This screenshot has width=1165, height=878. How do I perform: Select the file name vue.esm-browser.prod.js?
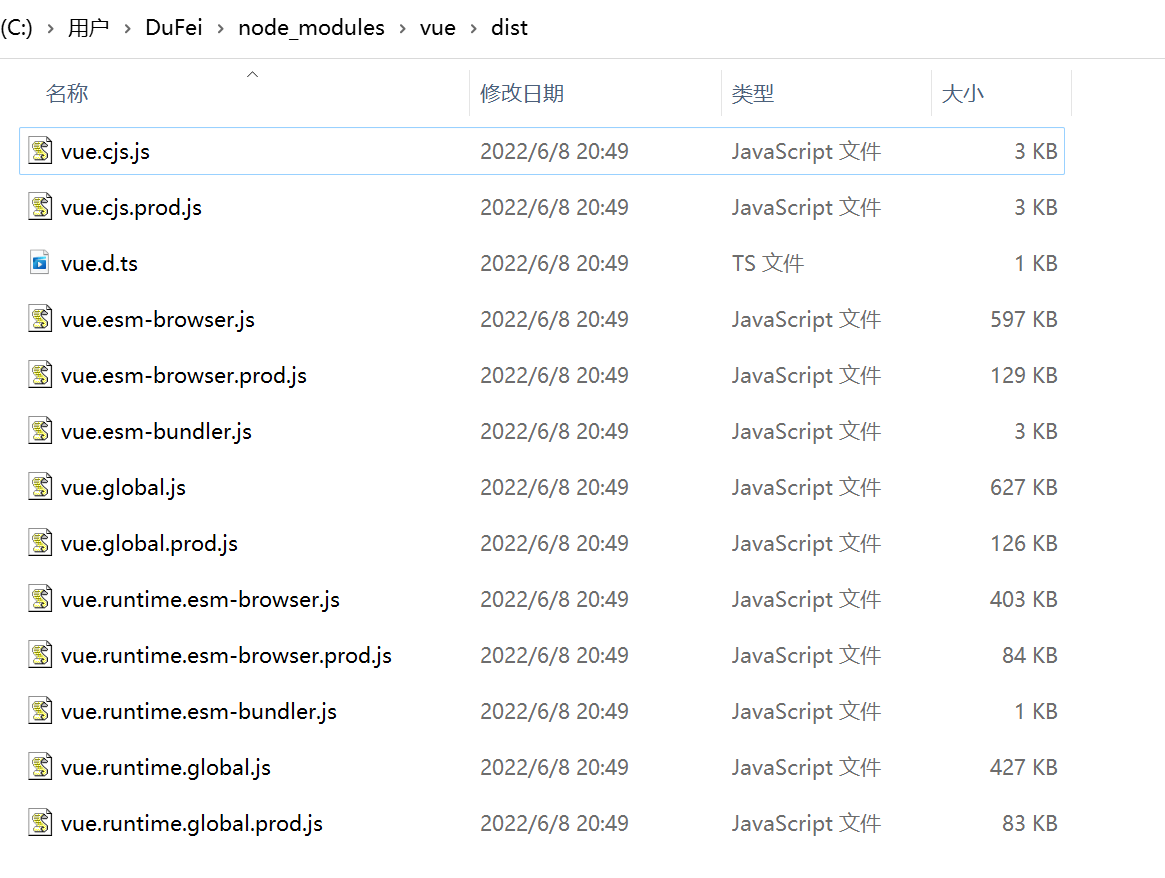[x=184, y=376]
